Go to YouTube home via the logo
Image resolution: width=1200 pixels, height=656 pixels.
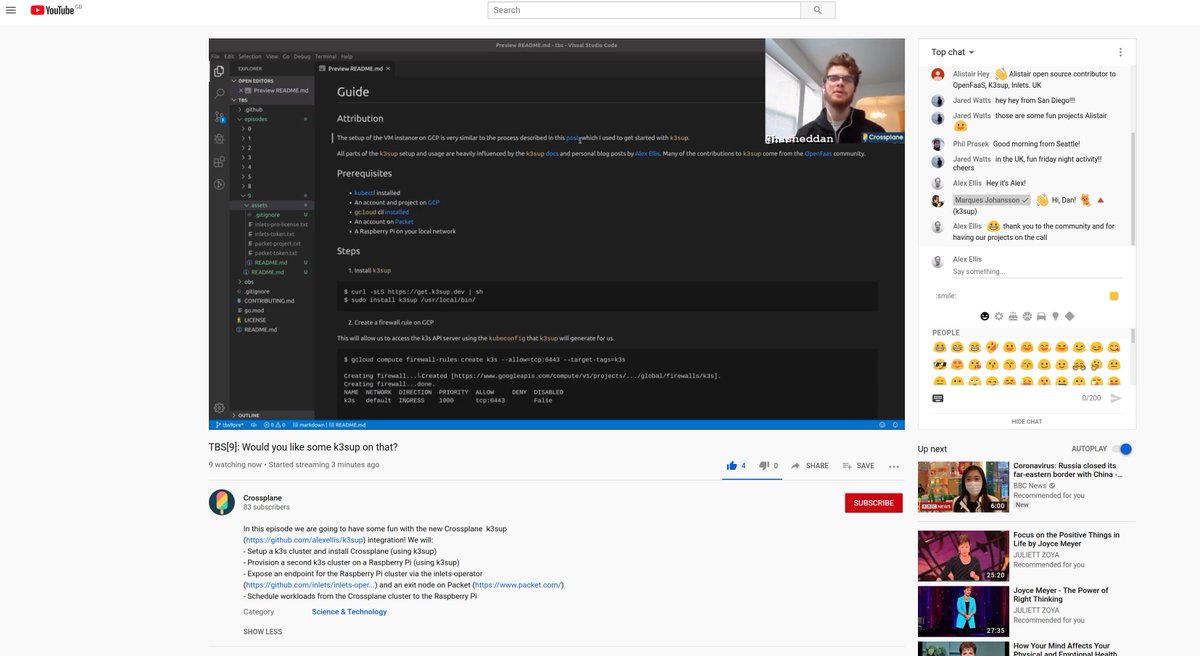pyautogui.click(x=55, y=10)
